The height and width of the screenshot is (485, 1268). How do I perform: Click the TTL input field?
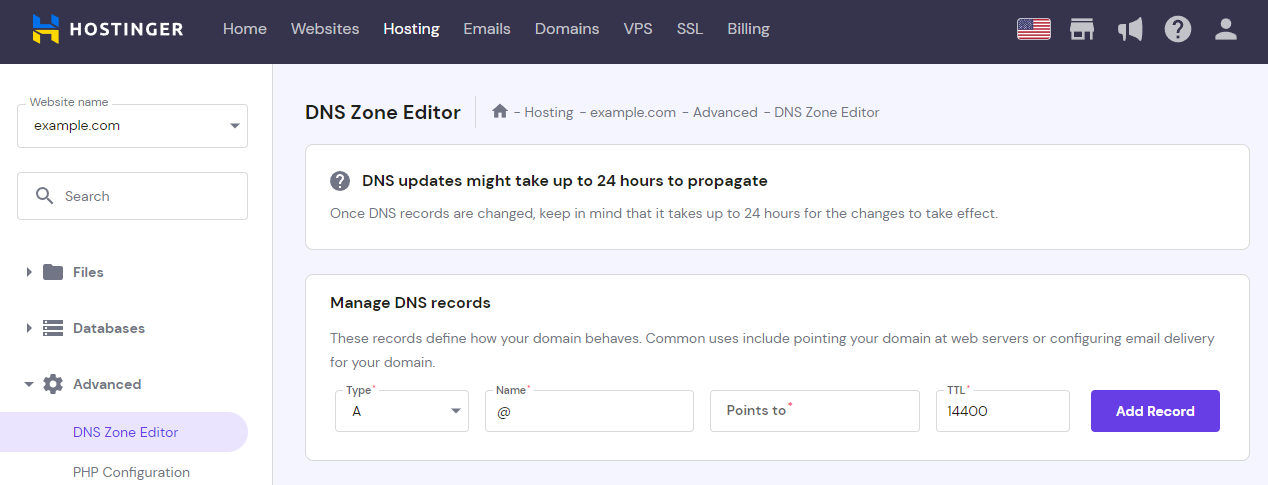tap(1002, 411)
